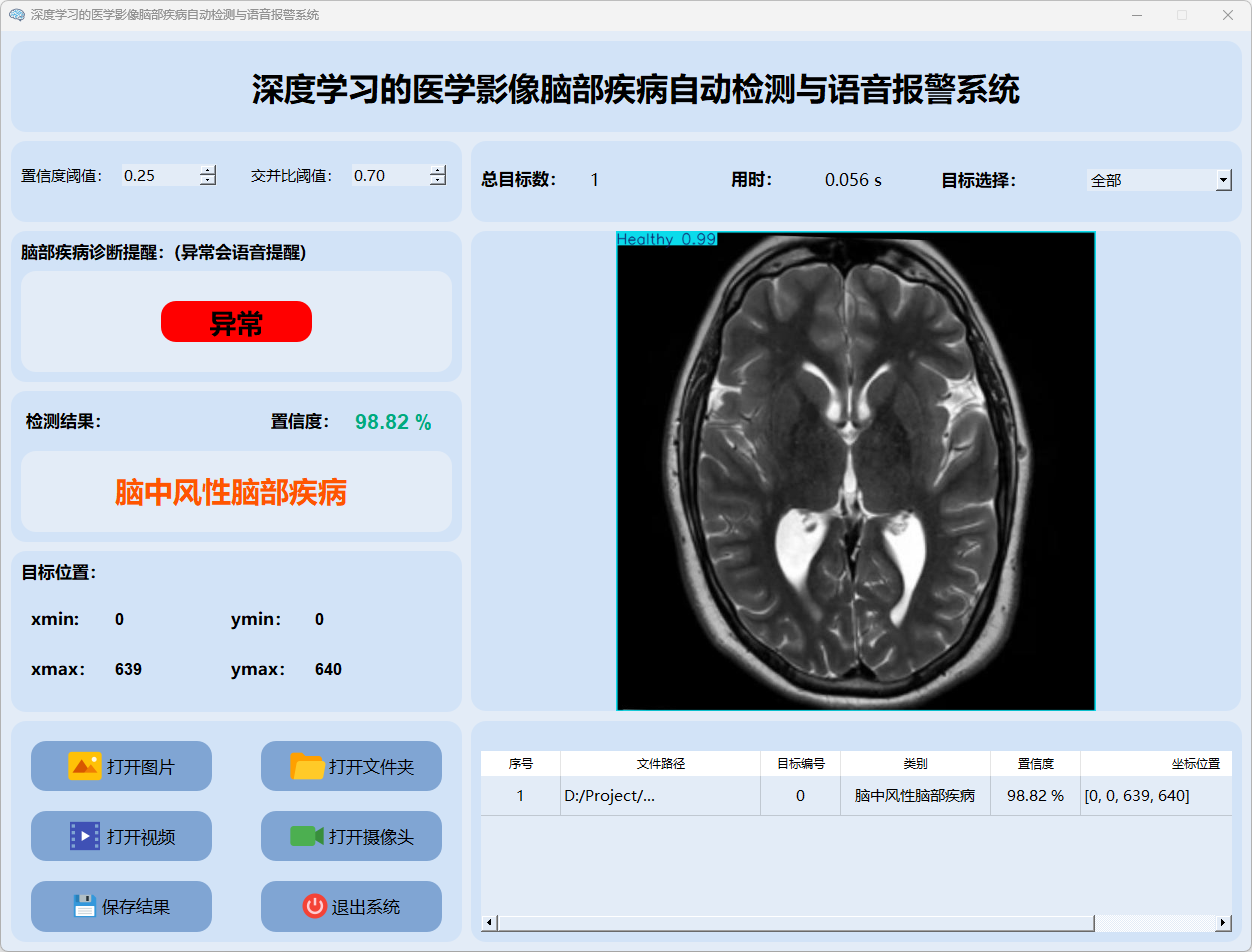Click the camera icon on 打开摄像头
The width and height of the screenshot is (1252, 952).
point(307,836)
